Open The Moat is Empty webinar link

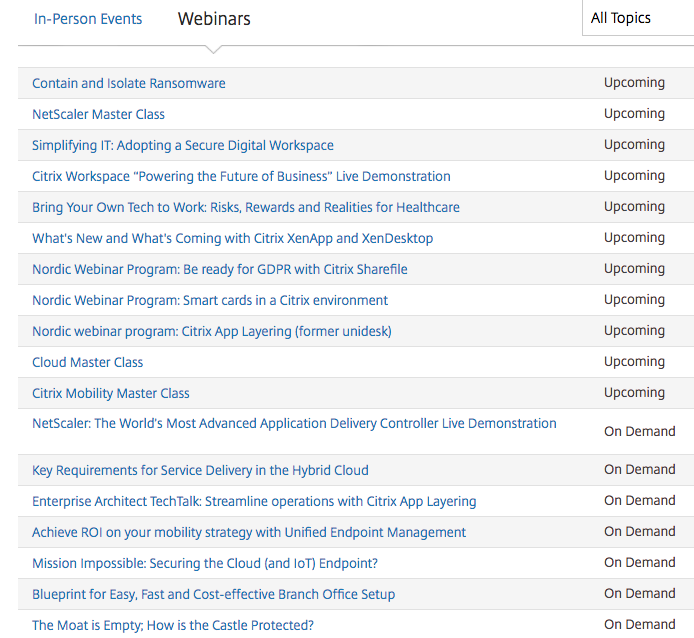click(x=173, y=625)
